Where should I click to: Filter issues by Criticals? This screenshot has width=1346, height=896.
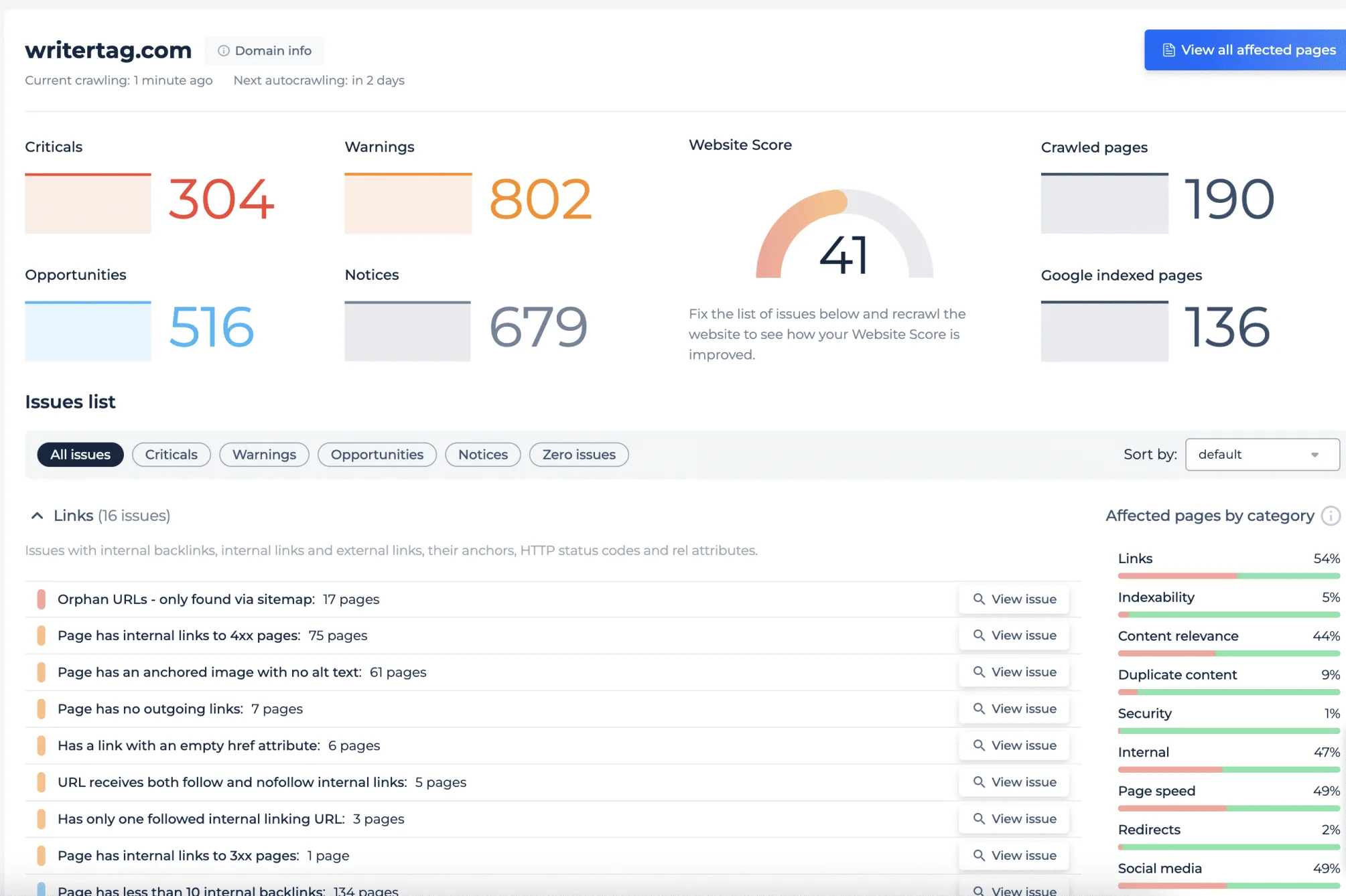tap(172, 455)
